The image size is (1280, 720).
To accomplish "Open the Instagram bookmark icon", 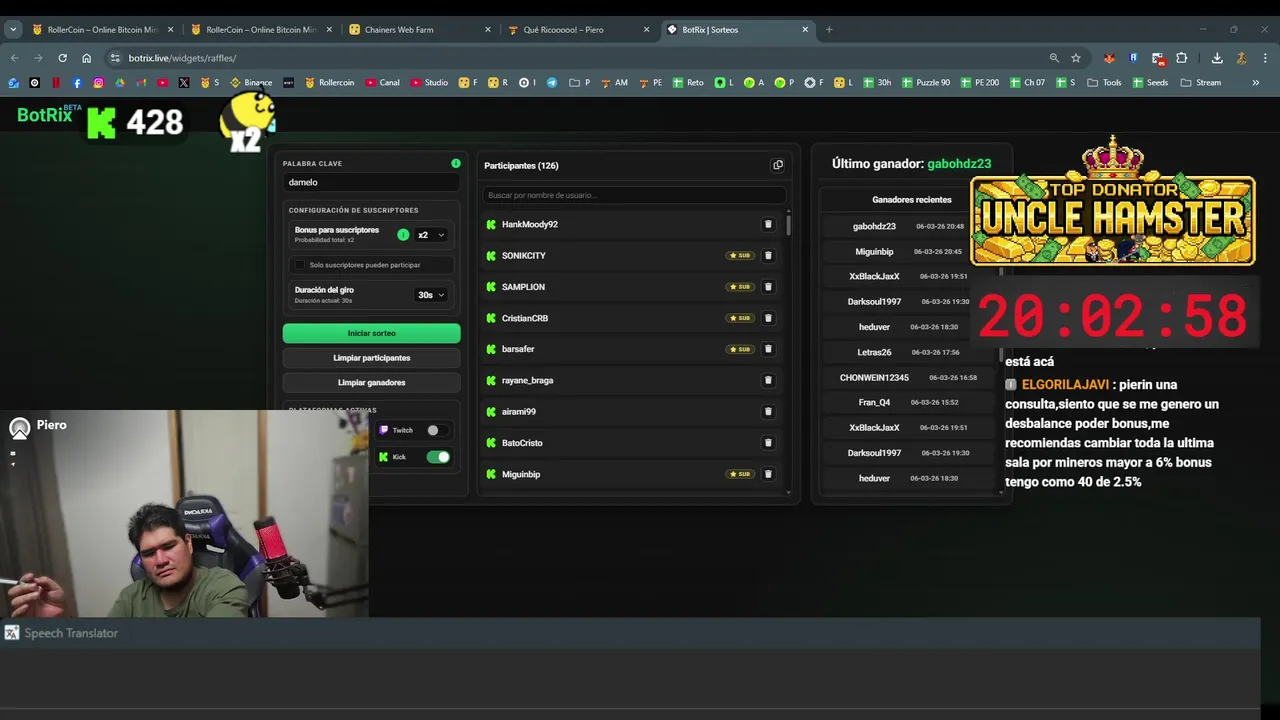I will (98, 83).
